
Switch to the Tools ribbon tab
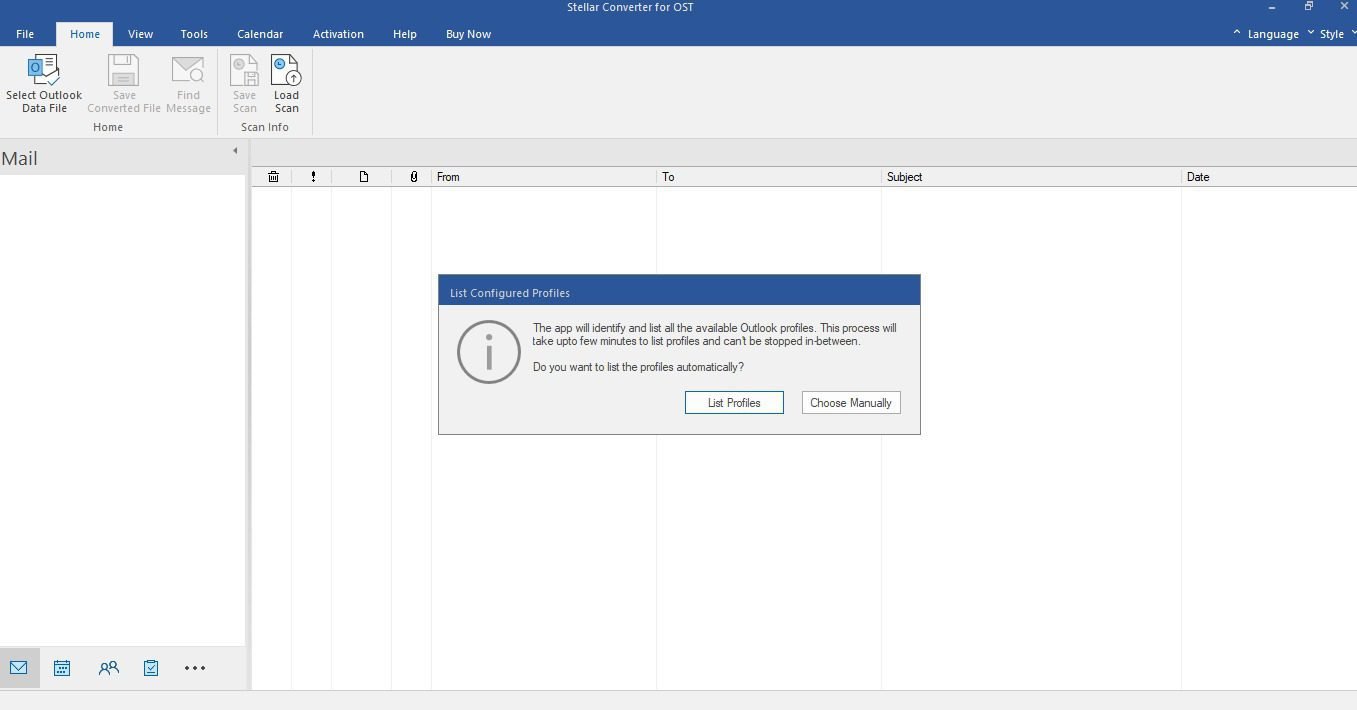194,34
